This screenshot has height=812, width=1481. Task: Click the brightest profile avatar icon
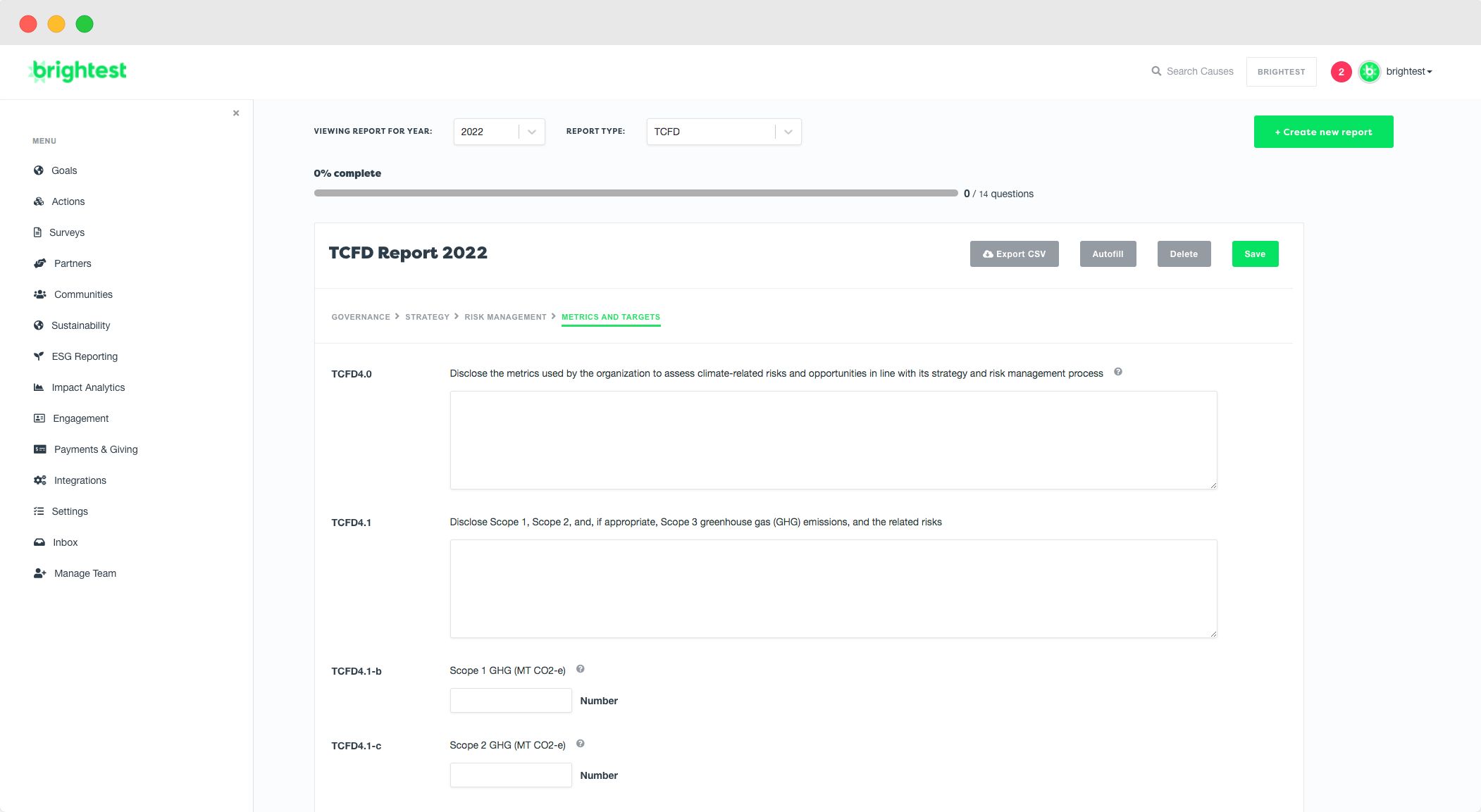(x=1370, y=72)
